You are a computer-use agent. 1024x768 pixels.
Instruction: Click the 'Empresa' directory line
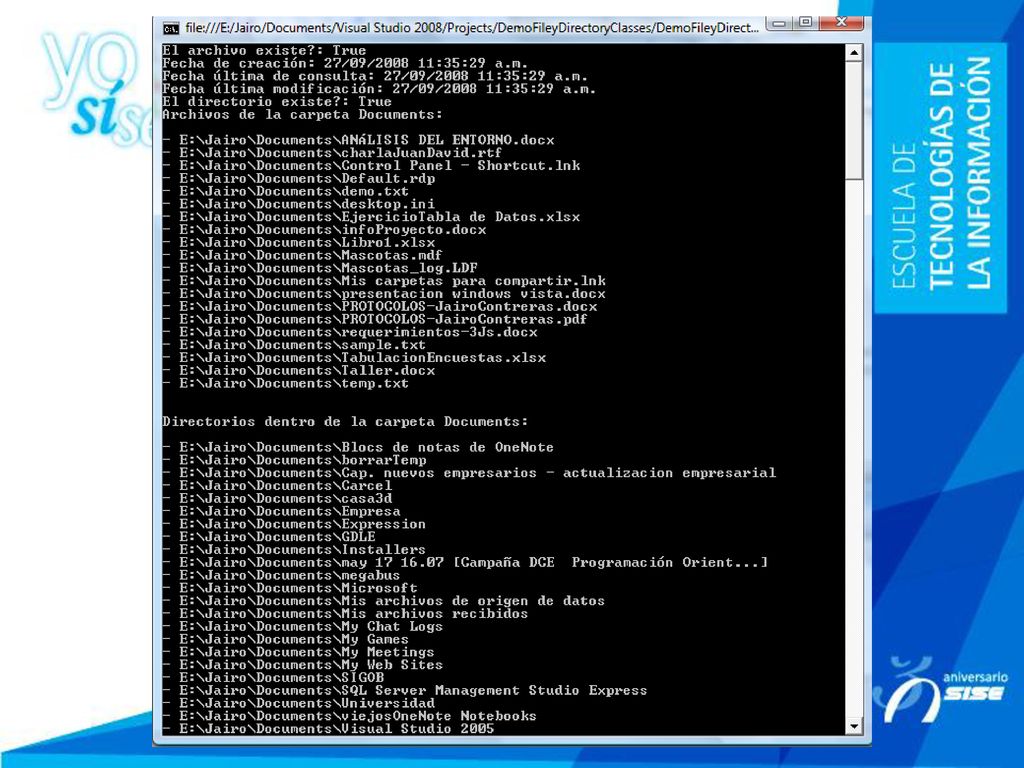282,511
